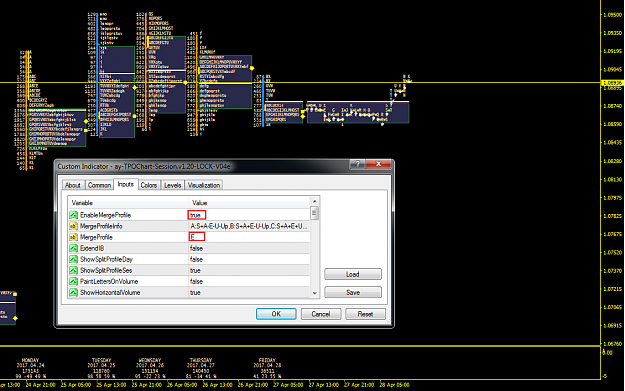This screenshot has height=391, width=625.
Task: Select the PaintLettersOnVolume variable name
Action: (109, 281)
